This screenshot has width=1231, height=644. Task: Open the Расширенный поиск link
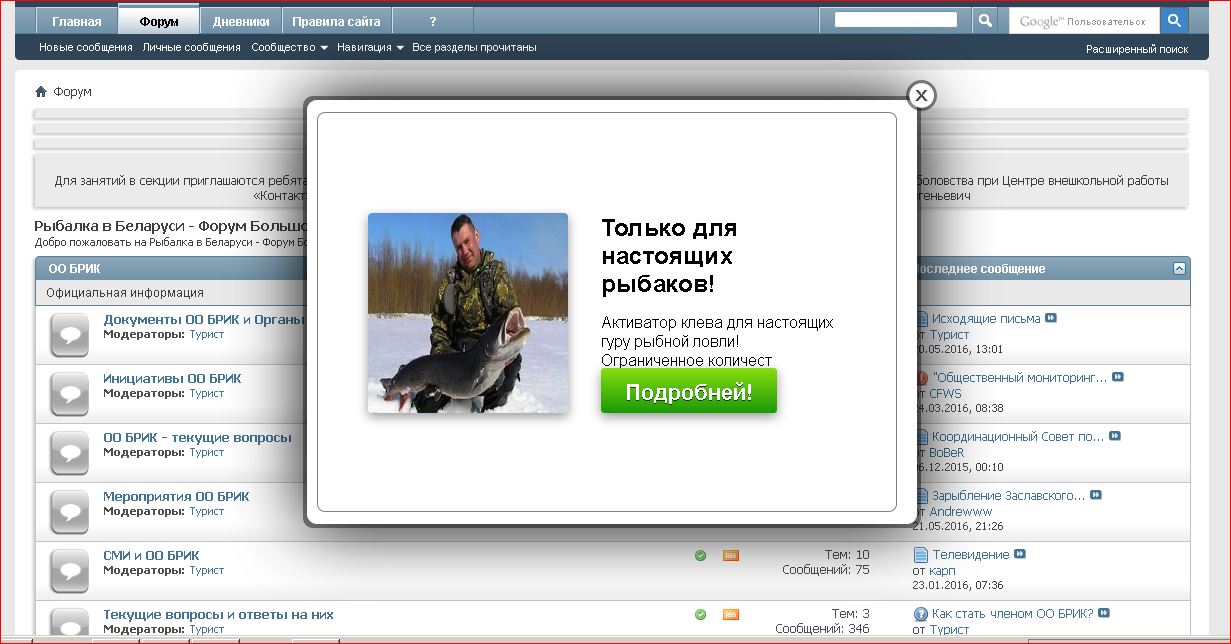tap(1136, 49)
